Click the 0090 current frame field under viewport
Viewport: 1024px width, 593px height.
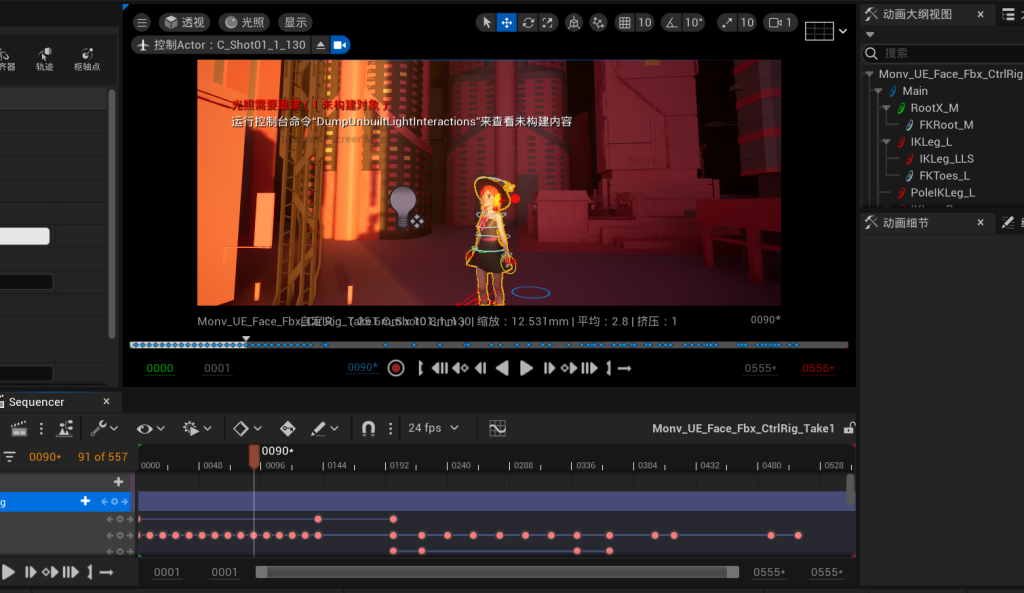(362, 368)
